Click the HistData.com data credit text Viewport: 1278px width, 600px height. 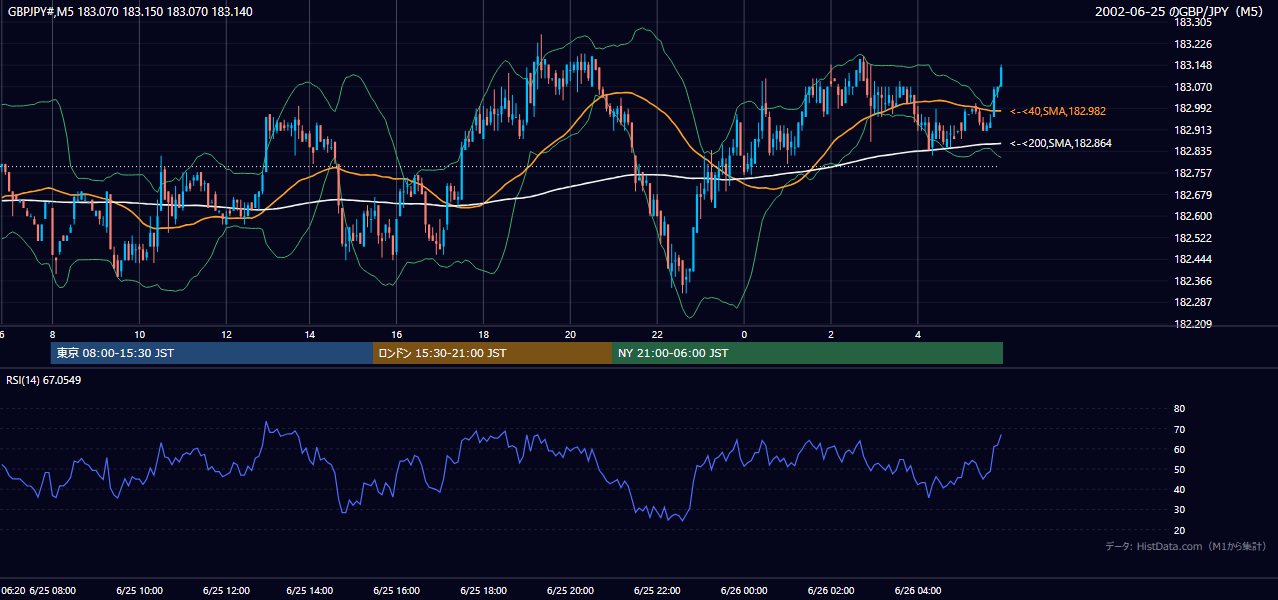(x=1185, y=546)
